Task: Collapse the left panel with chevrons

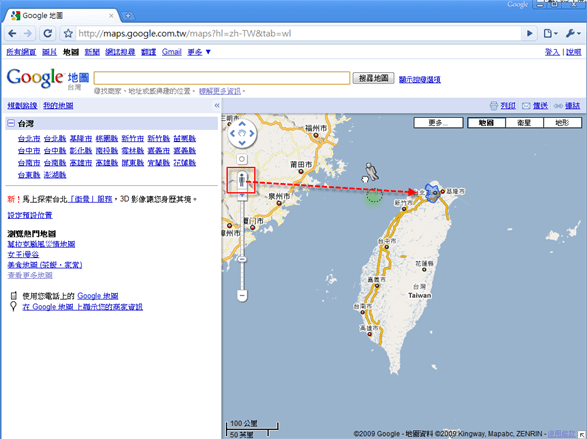Action: [217, 106]
